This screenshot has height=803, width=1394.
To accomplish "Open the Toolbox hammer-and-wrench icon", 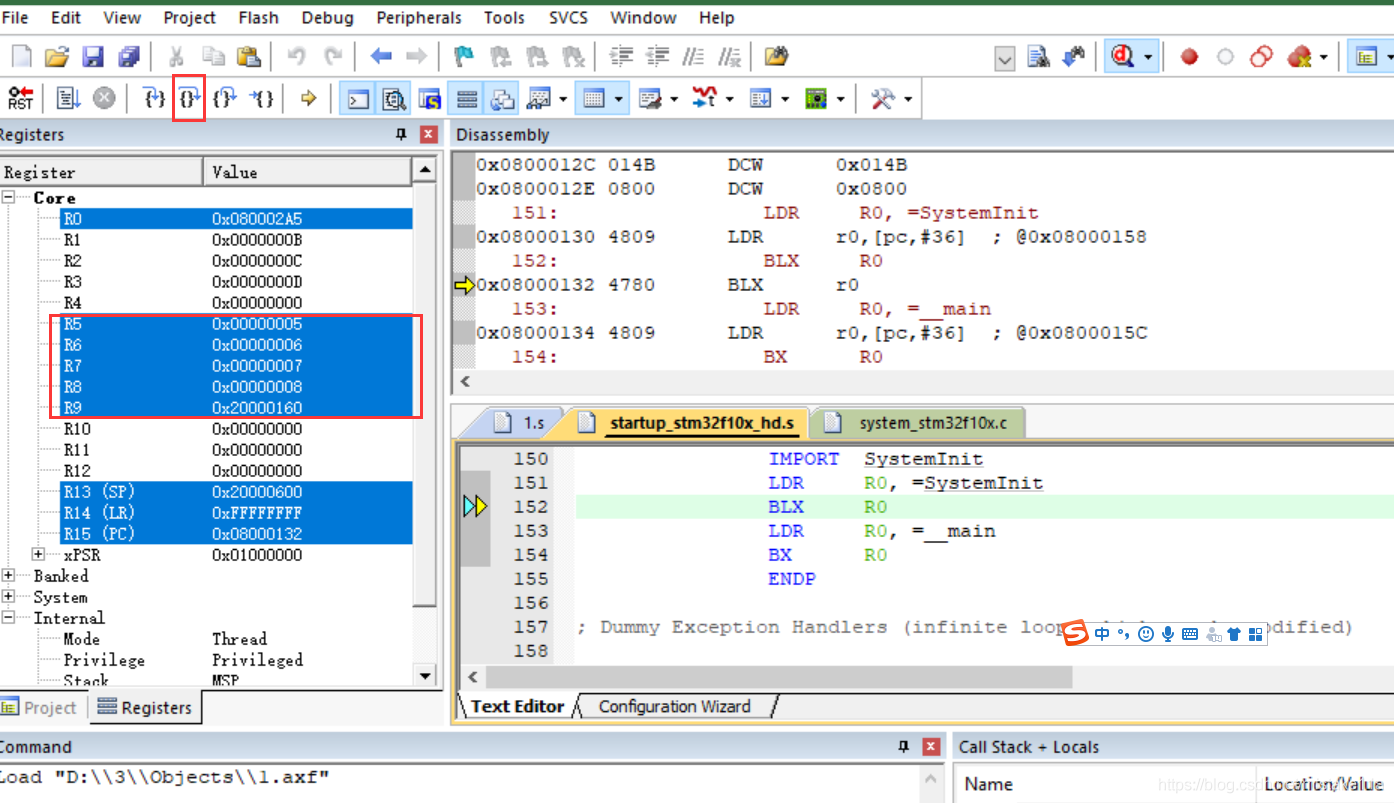I will pos(882,99).
